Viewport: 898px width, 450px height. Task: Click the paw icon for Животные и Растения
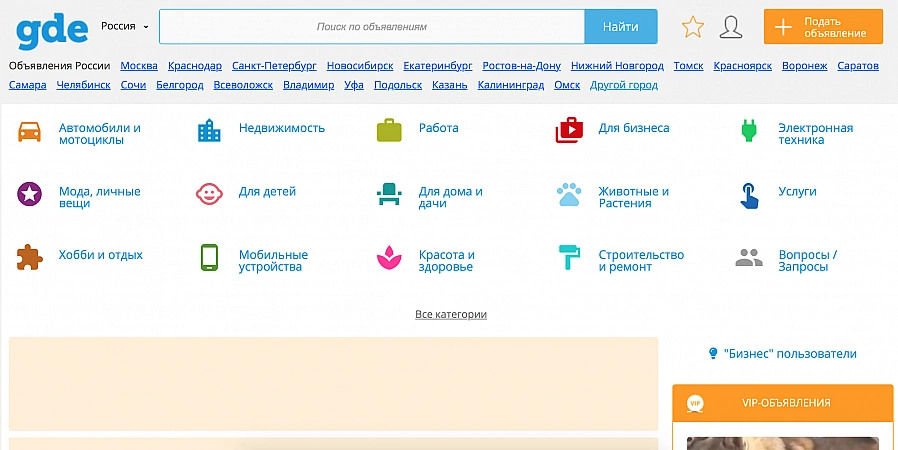[x=569, y=194]
